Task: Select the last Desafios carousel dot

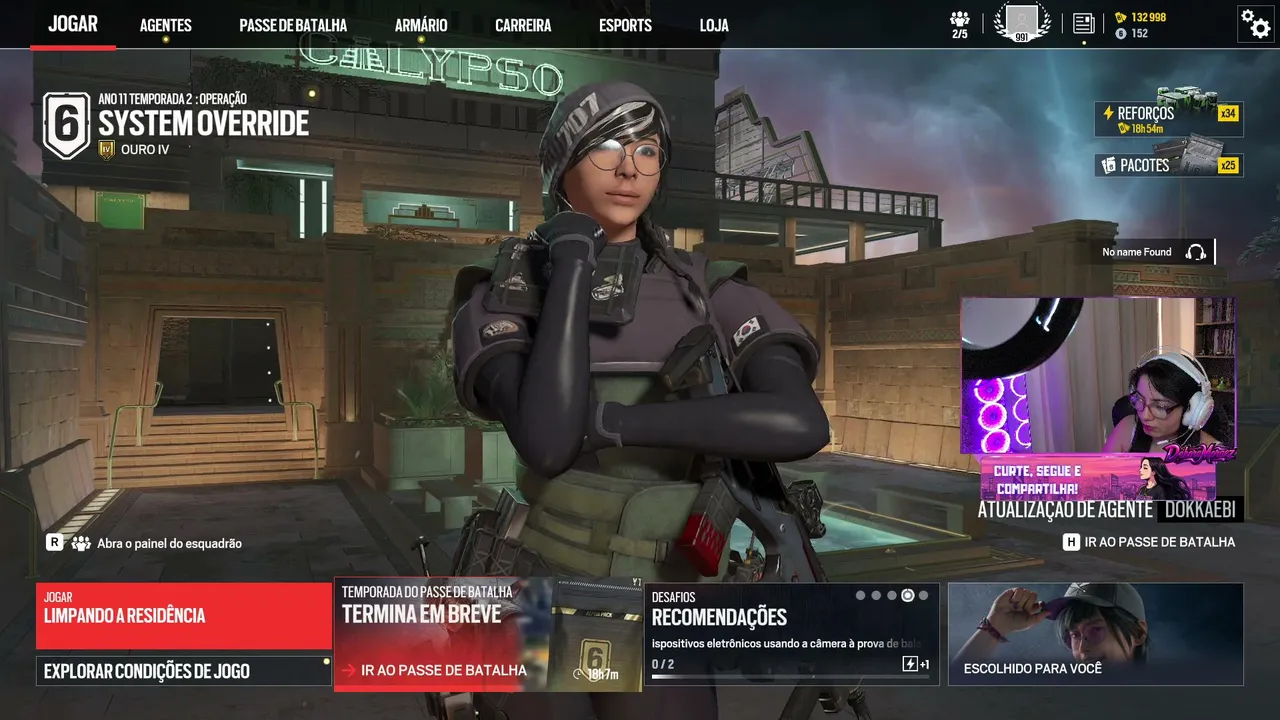Action: (923, 596)
